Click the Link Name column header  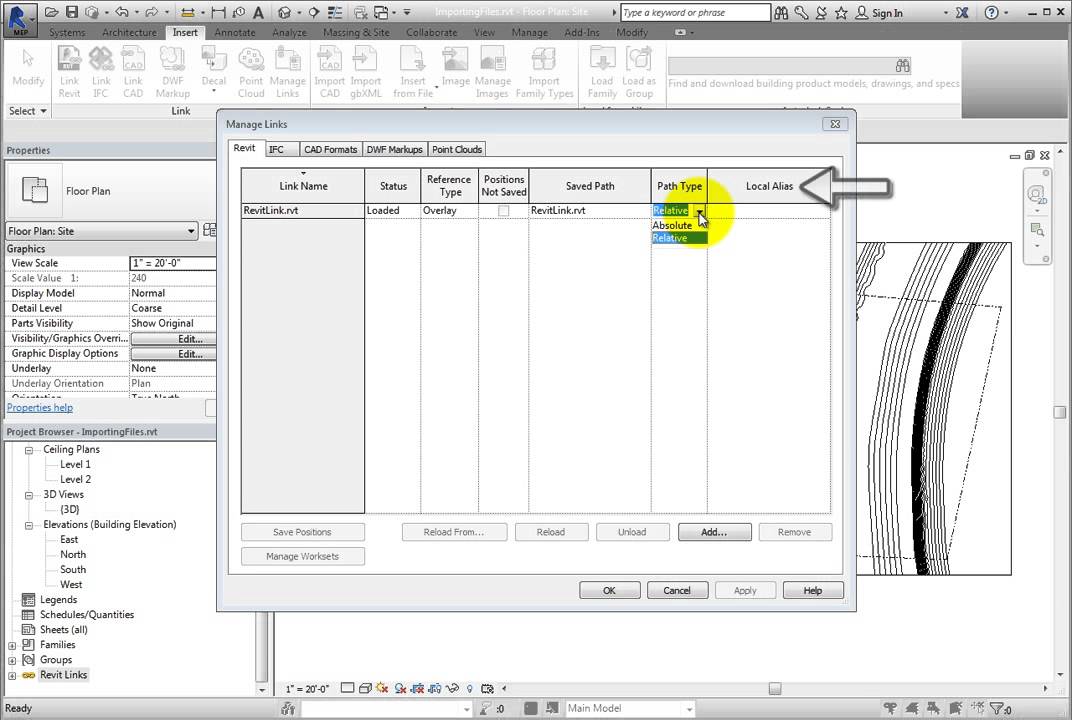tap(303, 185)
